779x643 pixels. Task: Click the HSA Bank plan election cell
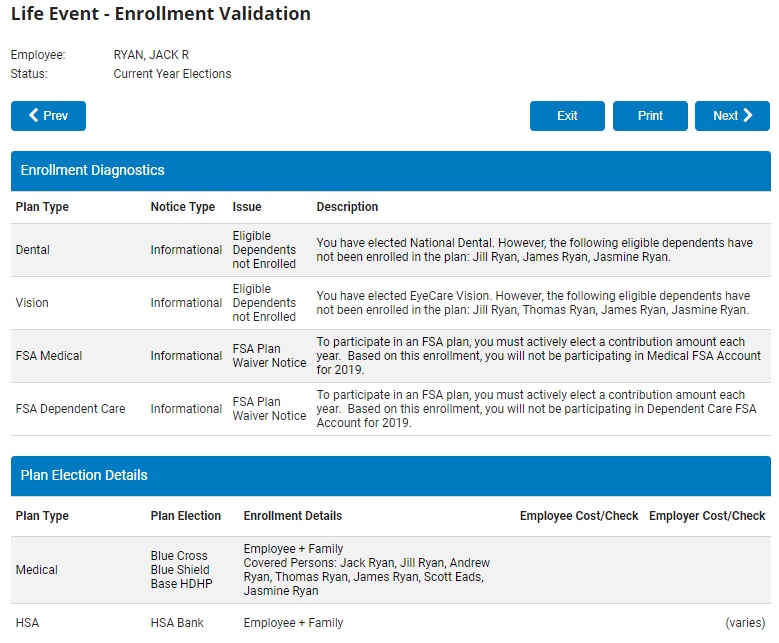tap(177, 623)
